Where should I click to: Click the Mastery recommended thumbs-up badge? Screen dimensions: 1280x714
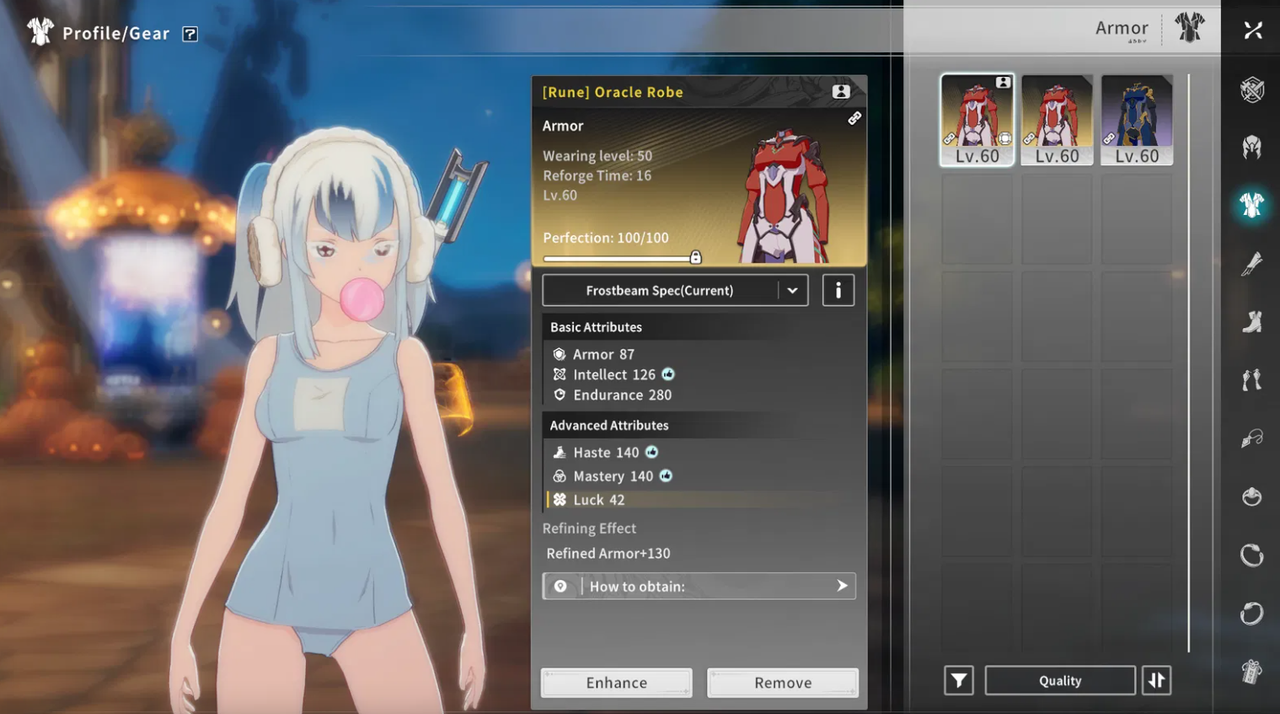pos(666,477)
